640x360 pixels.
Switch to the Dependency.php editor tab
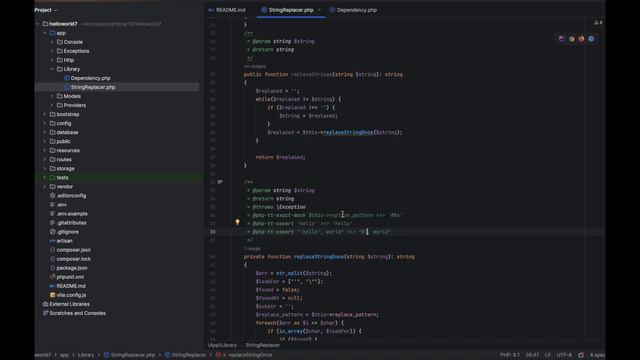click(x=353, y=10)
